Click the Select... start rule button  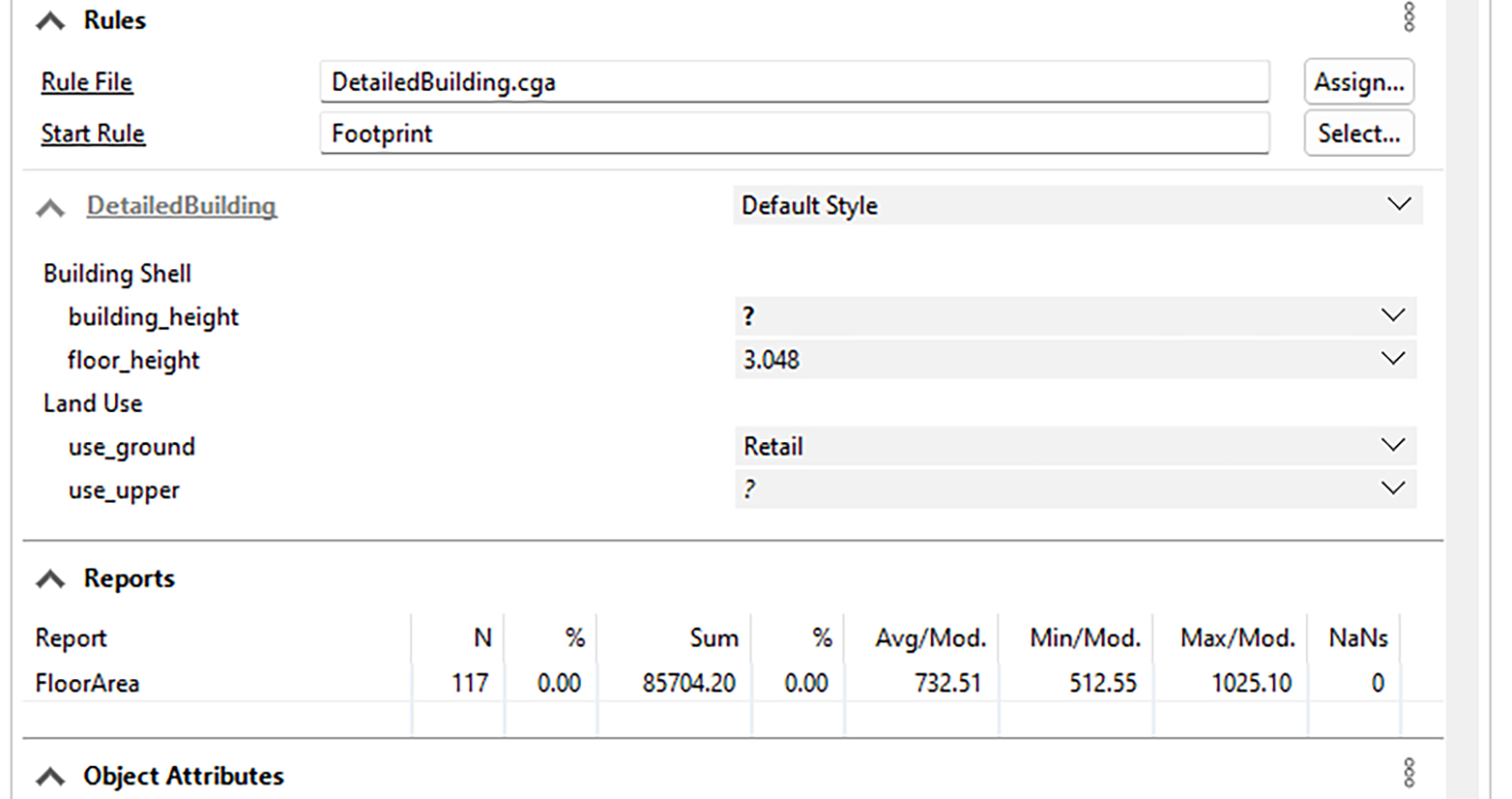1358,133
